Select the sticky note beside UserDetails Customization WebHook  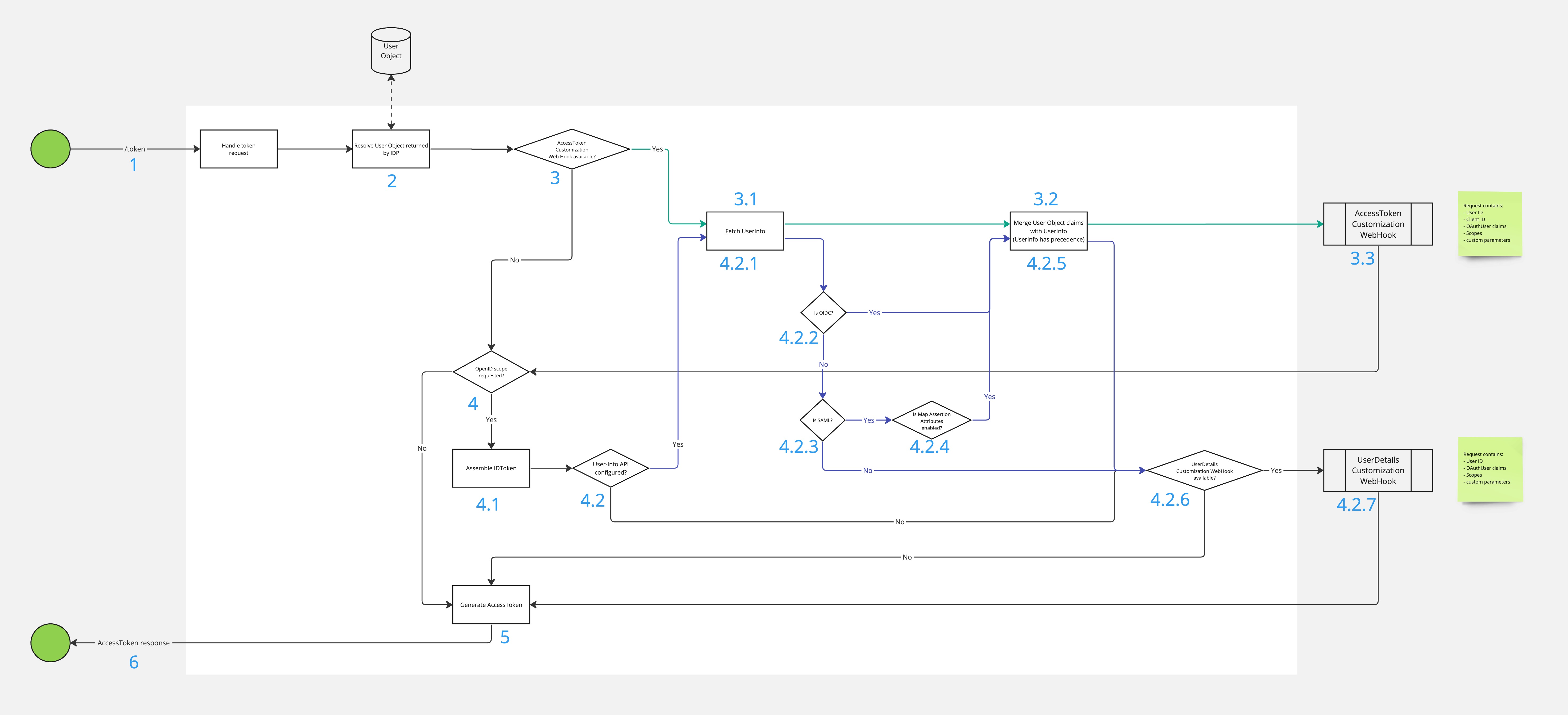tap(1491, 469)
